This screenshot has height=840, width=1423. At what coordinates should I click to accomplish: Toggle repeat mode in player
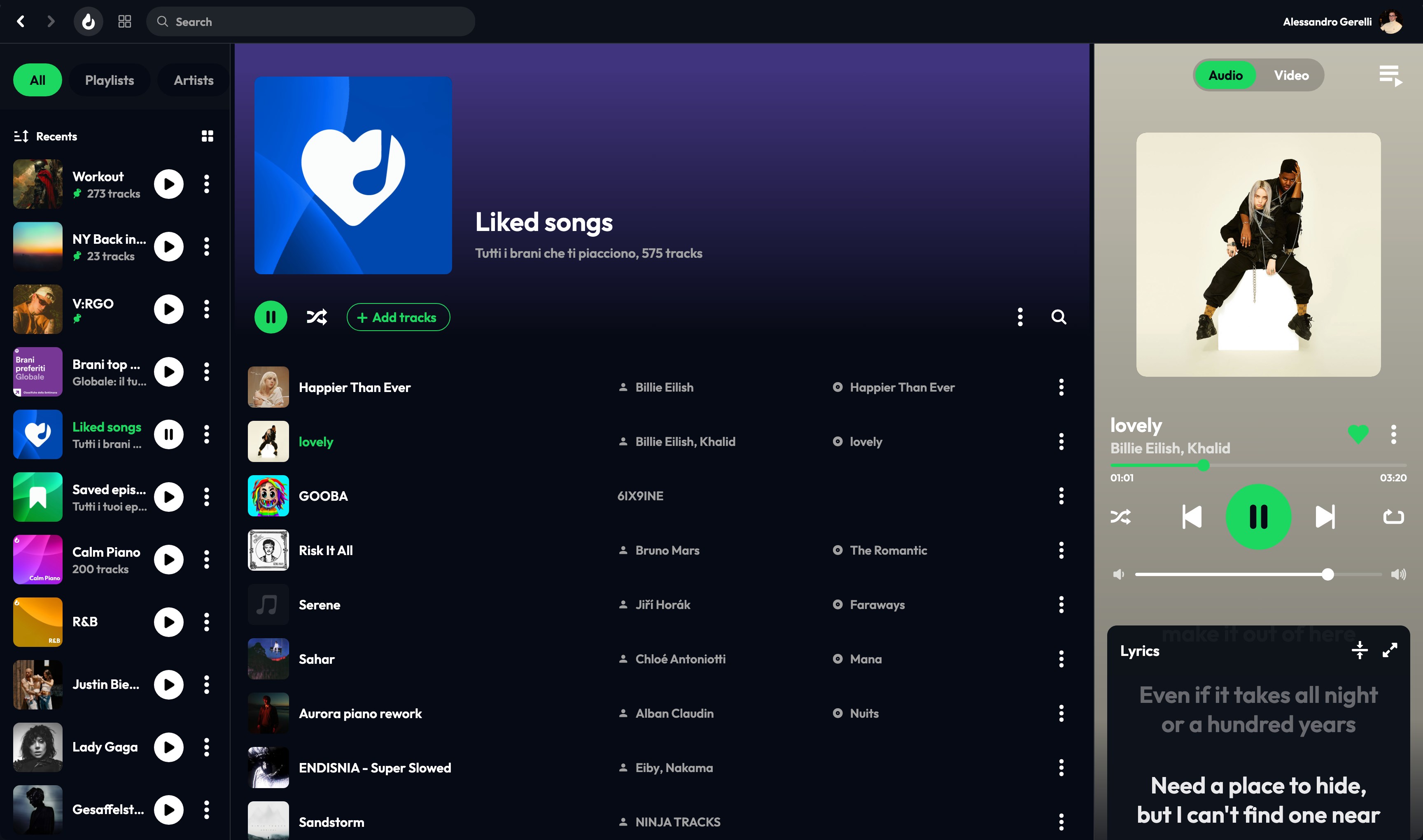[x=1394, y=517]
